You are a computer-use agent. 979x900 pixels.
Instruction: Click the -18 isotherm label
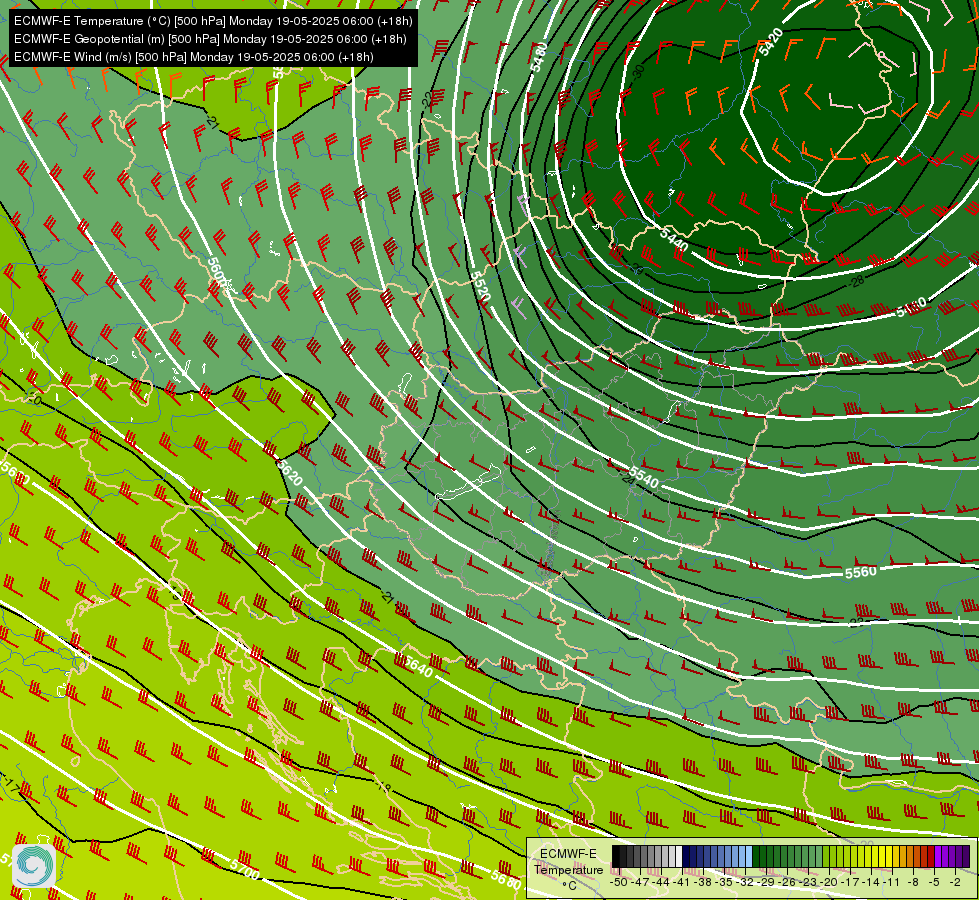pos(383,788)
